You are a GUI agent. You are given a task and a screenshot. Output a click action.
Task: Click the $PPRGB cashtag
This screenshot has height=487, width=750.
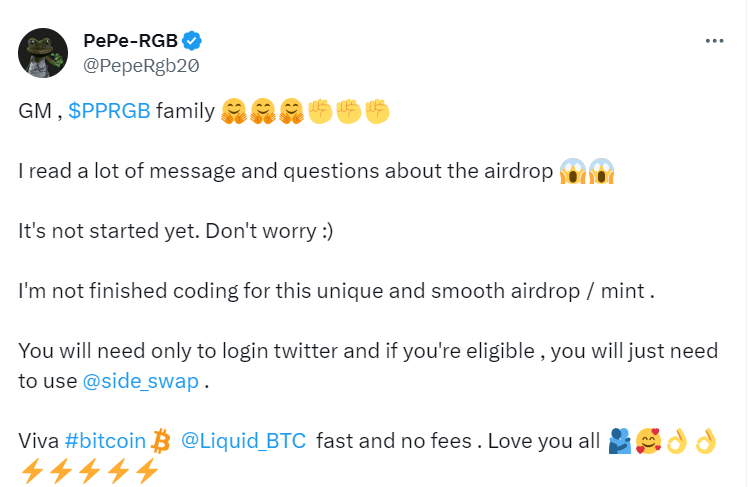point(110,111)
